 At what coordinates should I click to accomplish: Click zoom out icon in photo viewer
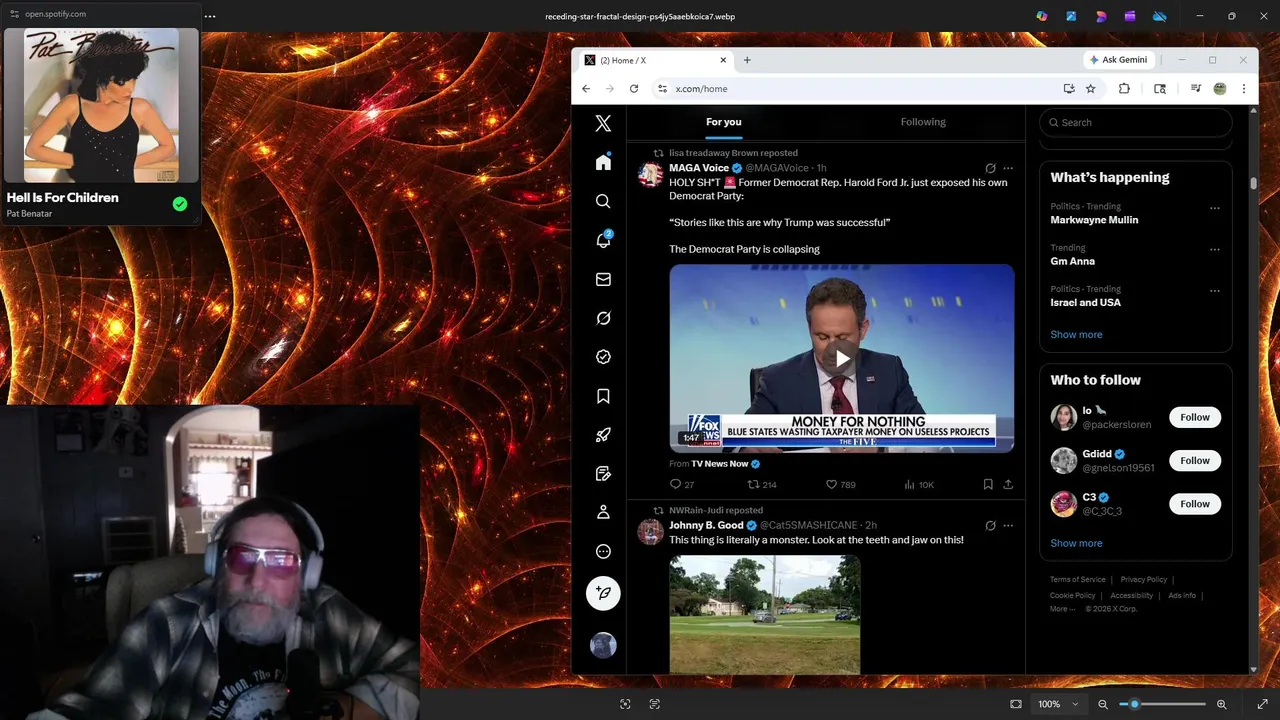click(x=1103, y=704)
